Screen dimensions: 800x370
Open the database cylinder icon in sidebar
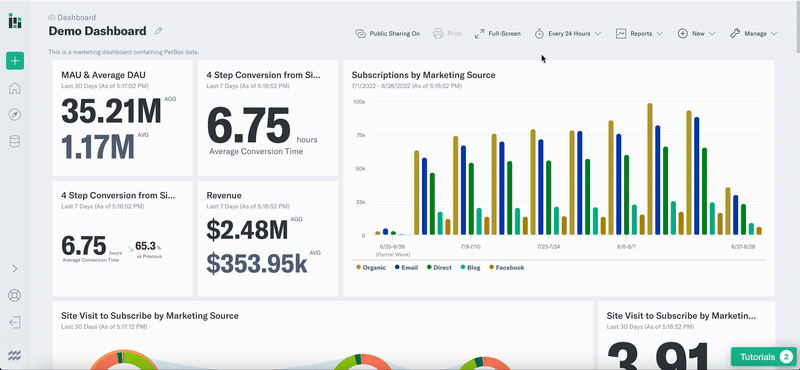[x=15, y=141]
